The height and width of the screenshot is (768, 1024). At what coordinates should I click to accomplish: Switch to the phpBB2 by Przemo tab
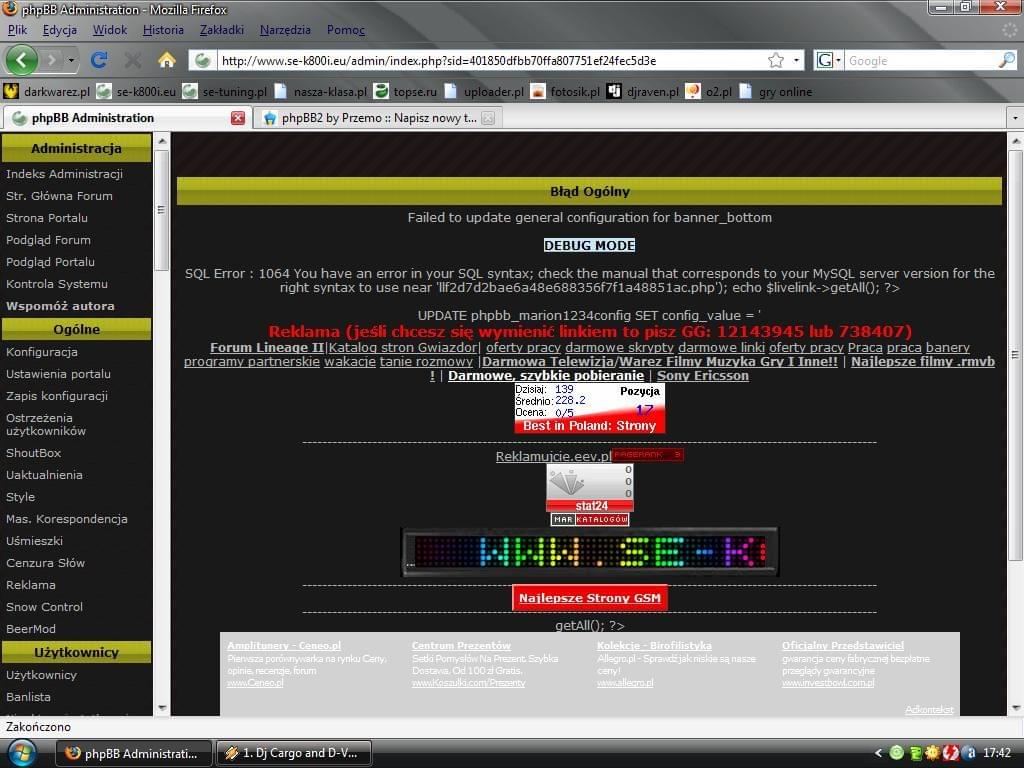click(x=379, y=118)
